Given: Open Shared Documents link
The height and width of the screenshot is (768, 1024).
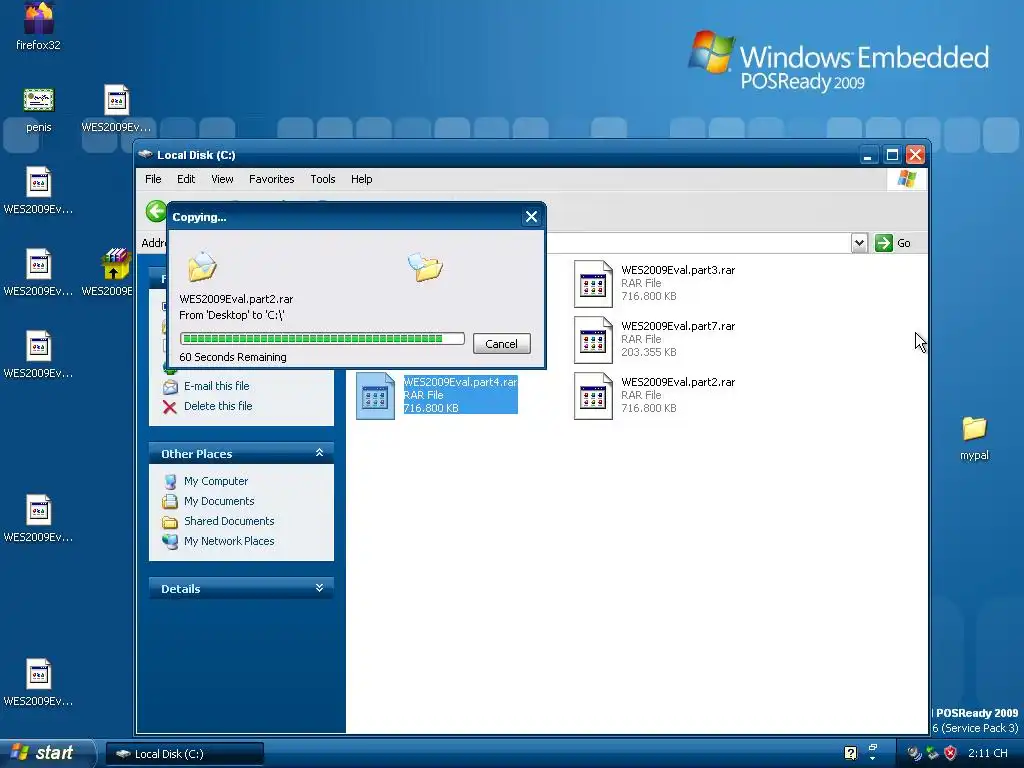Looking at the screenshot, I should [229, 521].
